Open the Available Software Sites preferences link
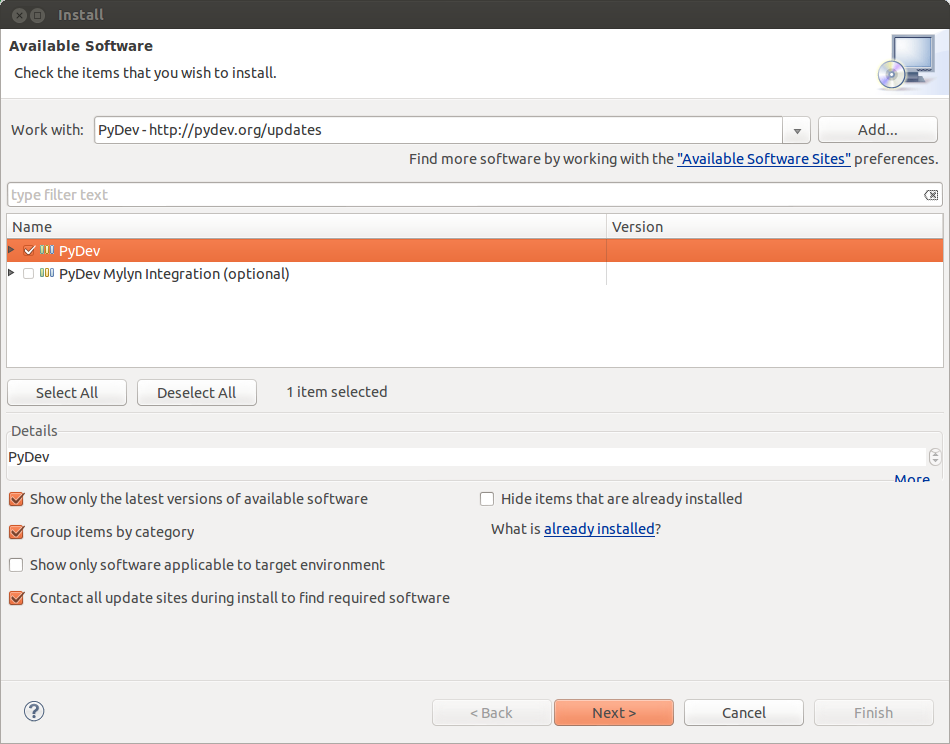950x744 pixels. [763, 159]
